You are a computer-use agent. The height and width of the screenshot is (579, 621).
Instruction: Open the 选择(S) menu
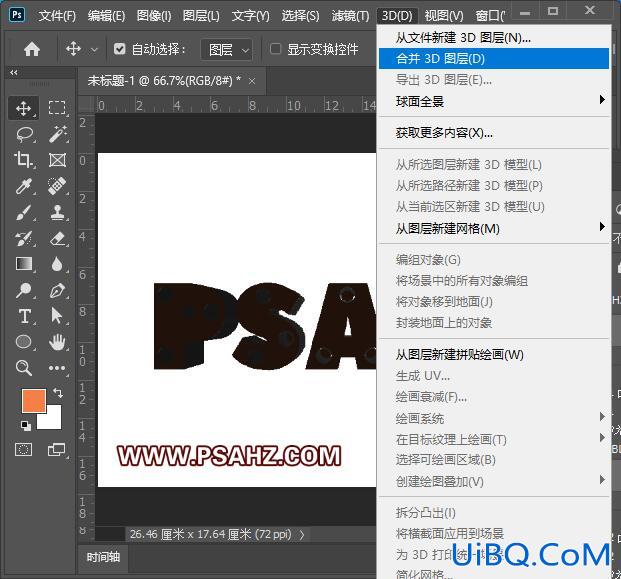pyautogui.click(x=300, y=16)
